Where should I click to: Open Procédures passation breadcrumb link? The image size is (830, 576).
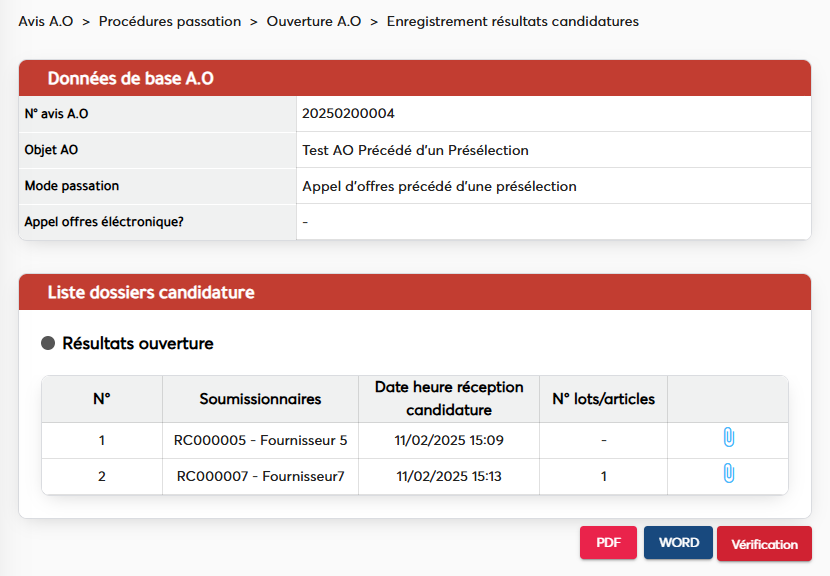tap(170, 21)
